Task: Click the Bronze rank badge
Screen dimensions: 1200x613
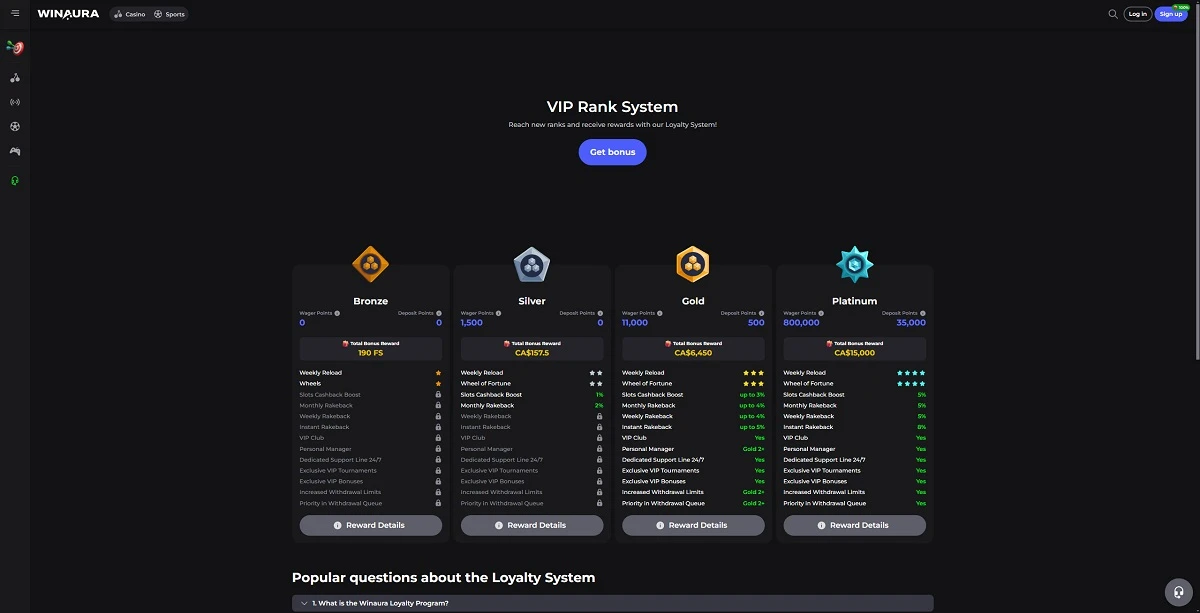Action: (x=371, y=265)
